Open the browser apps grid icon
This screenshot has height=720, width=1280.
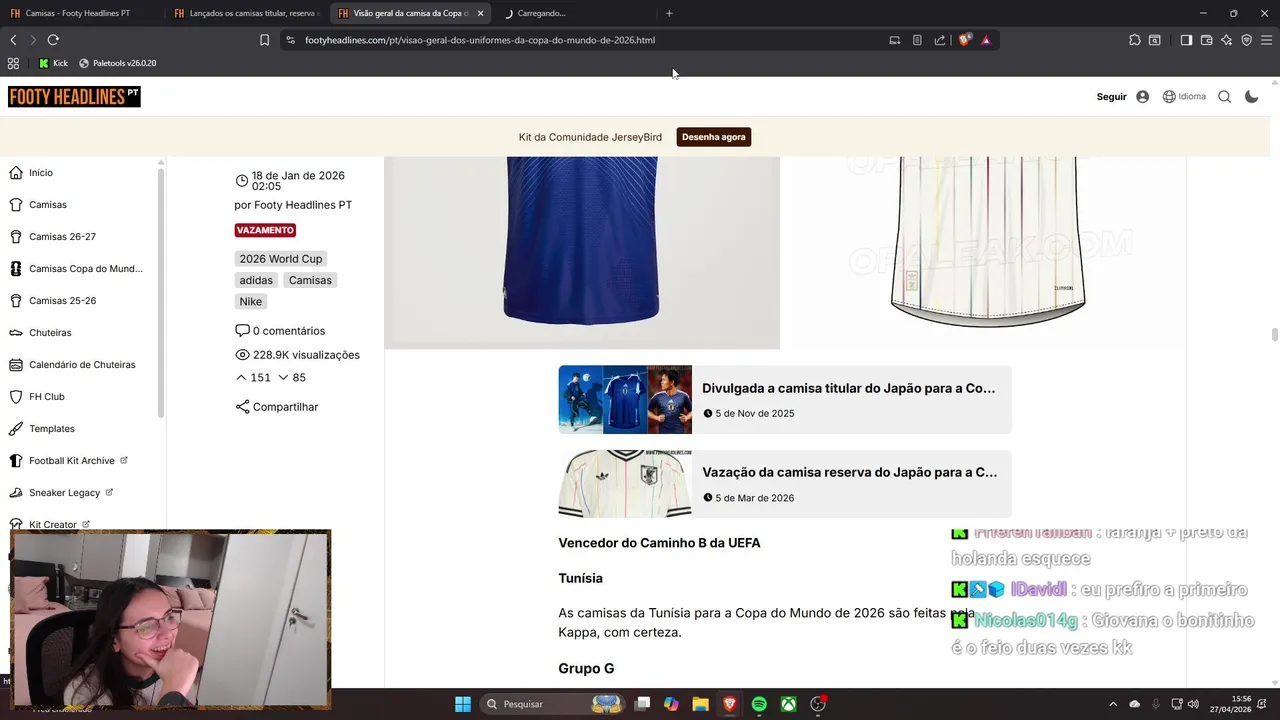point(13,63)
